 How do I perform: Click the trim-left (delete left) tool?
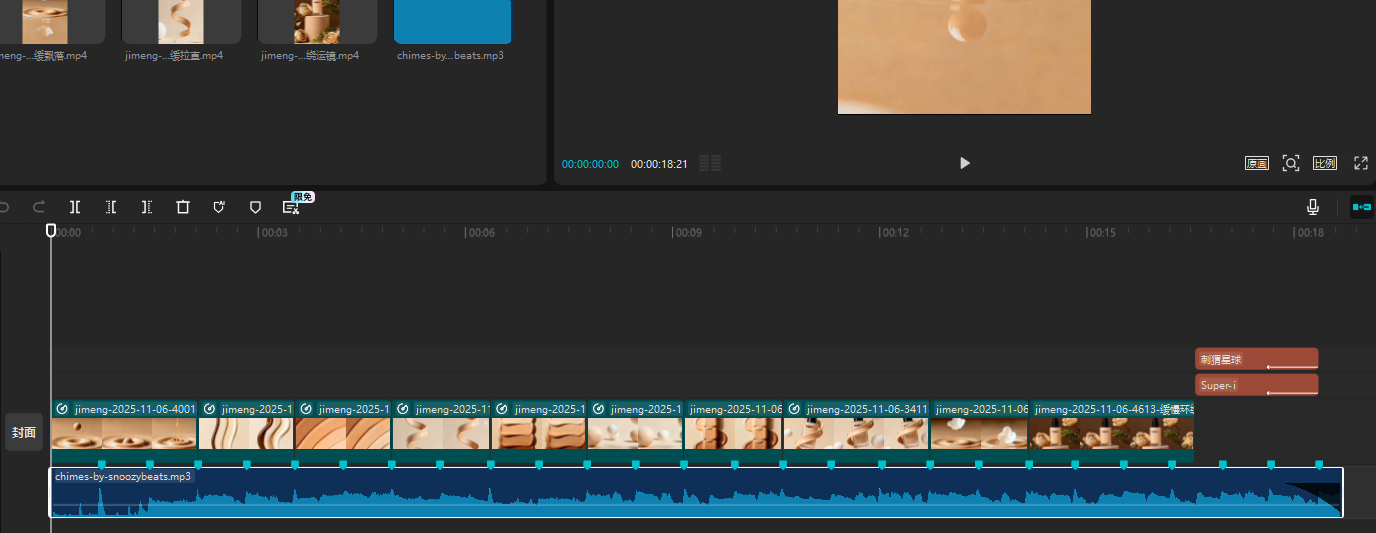(111, 207)
